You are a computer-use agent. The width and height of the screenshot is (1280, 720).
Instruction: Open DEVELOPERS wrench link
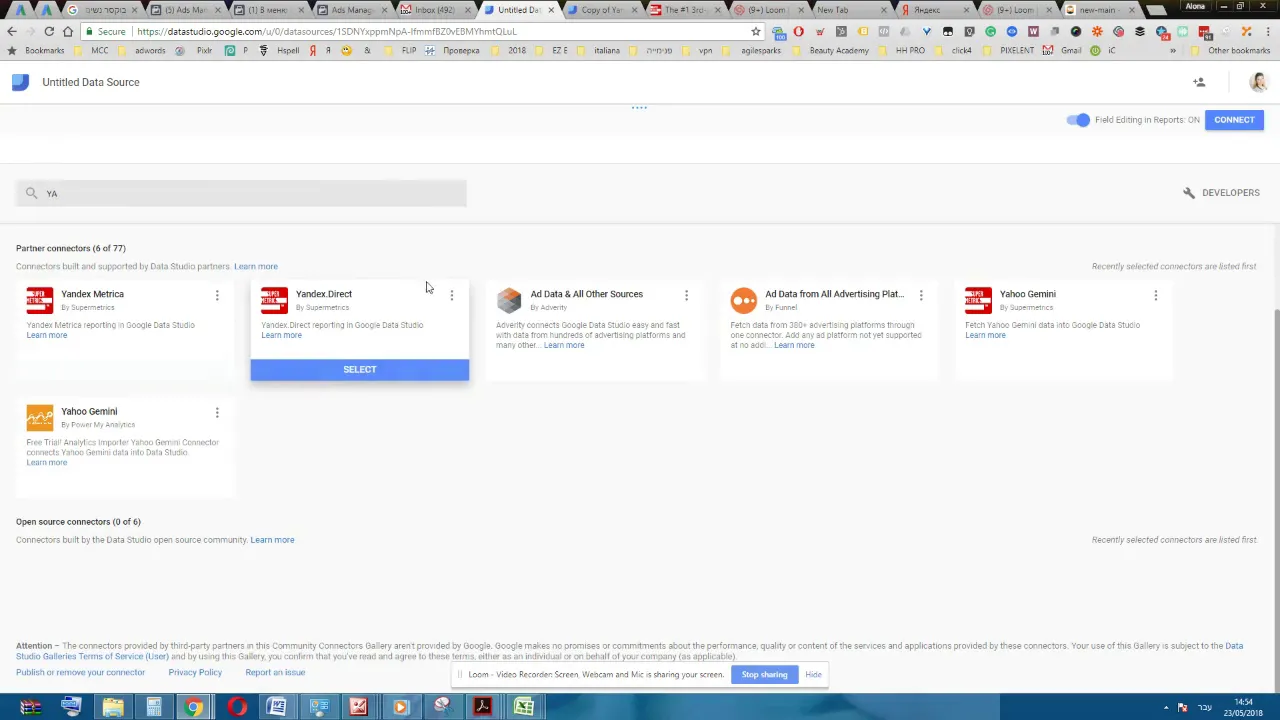tap(1221, 193)
